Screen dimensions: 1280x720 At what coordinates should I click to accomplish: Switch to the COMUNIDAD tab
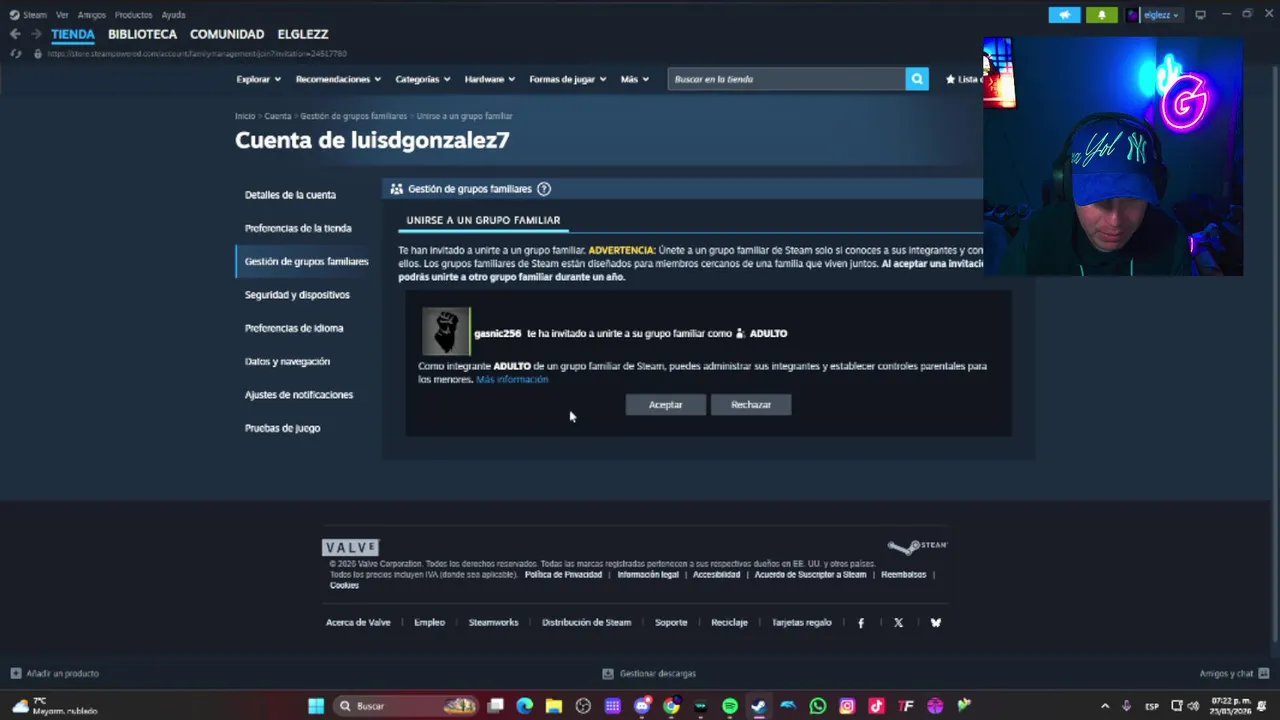[x=227, y=34]
